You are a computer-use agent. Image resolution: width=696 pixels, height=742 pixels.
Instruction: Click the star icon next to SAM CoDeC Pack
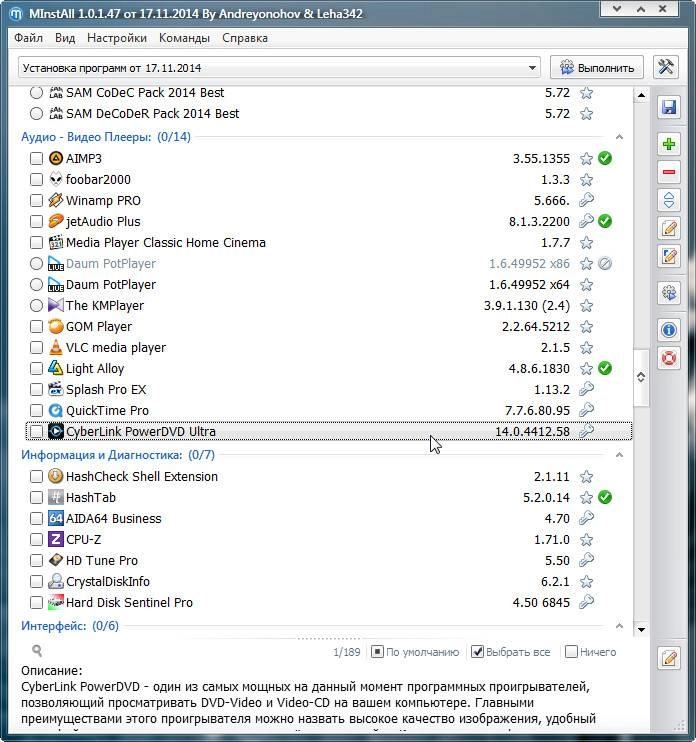point(586,93)
